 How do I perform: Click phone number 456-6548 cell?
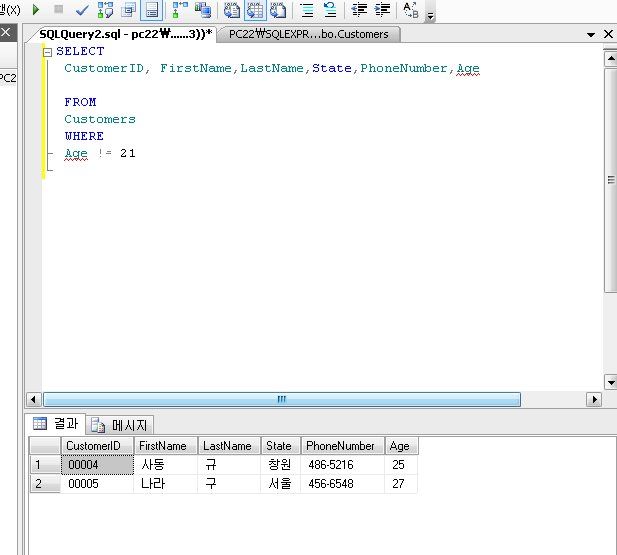pyautogui.click(x=343, y=484)
